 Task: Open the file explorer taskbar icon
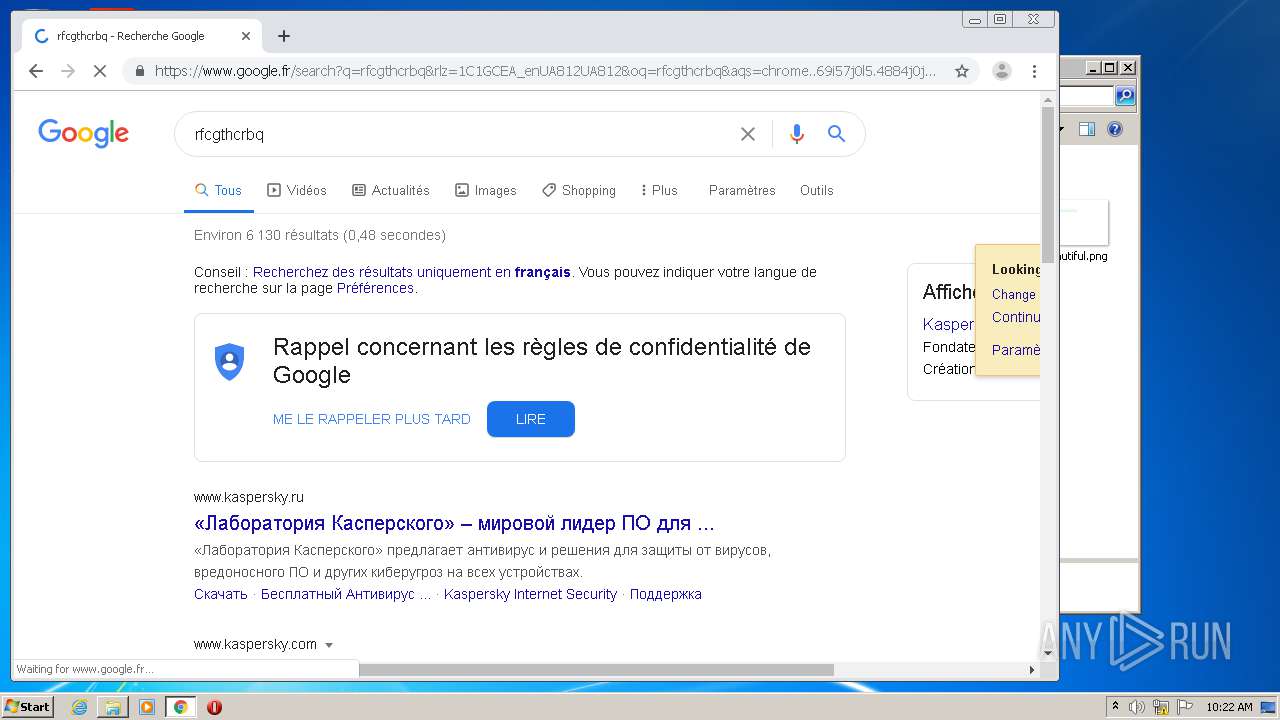(x=113, y=707)
